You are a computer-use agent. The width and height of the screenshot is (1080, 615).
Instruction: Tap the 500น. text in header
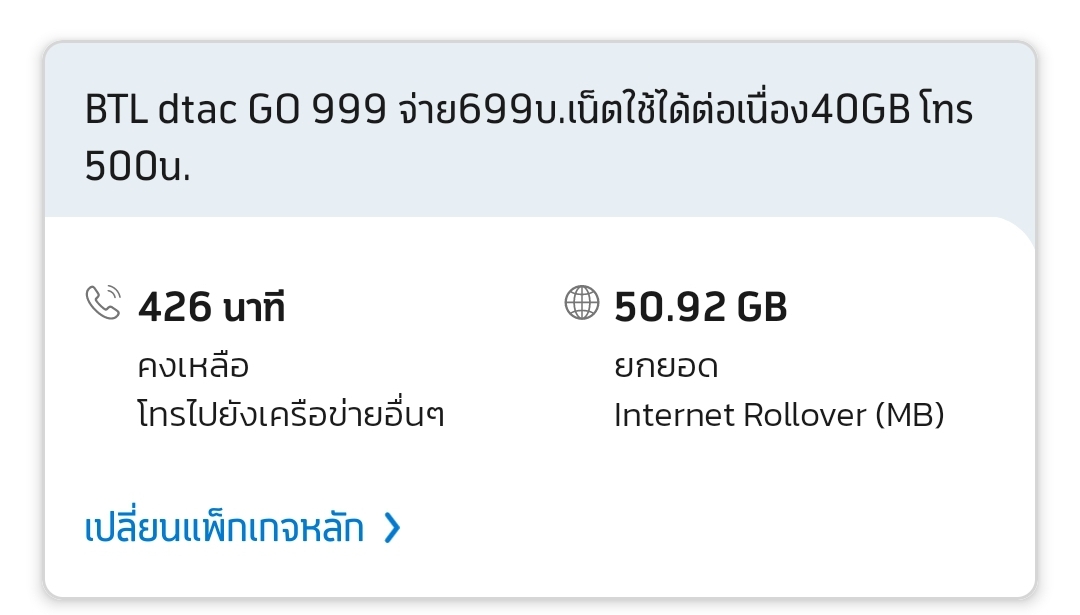[x=137, y=166]
